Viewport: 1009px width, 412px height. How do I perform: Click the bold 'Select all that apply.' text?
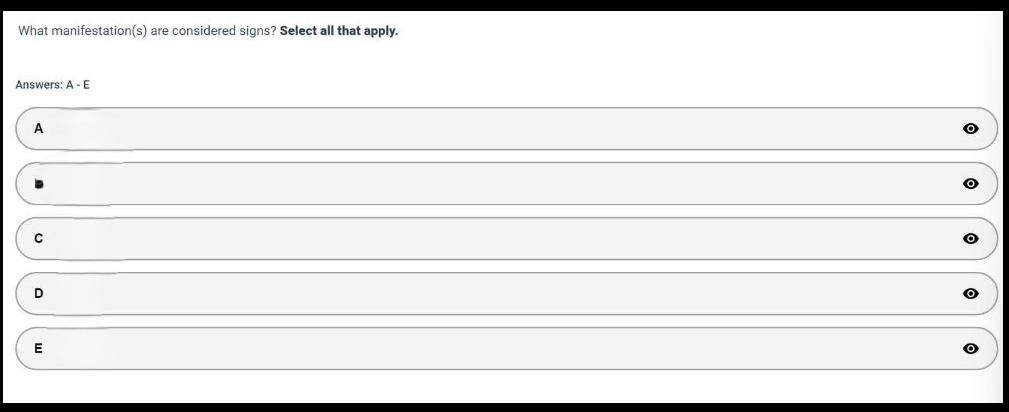[x=339, y=31]
